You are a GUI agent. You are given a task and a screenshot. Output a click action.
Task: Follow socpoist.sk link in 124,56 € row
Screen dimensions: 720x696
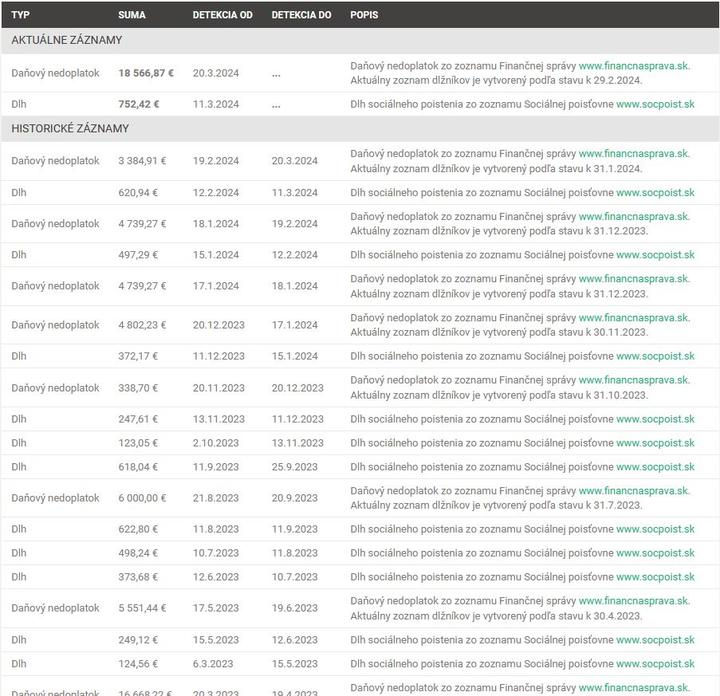tap(655, 664)
